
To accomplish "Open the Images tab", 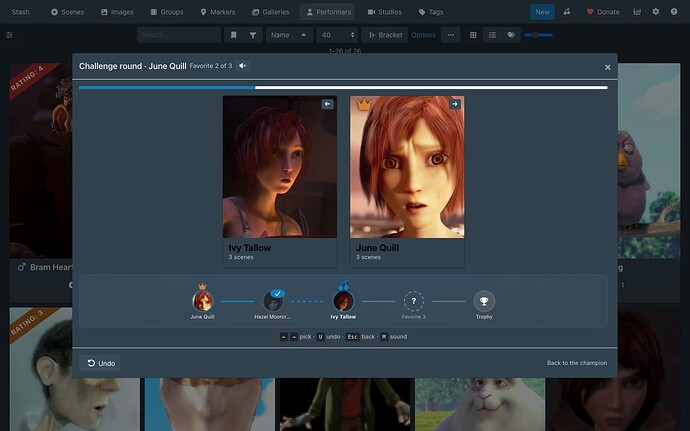I will click(x=117, y=12).
